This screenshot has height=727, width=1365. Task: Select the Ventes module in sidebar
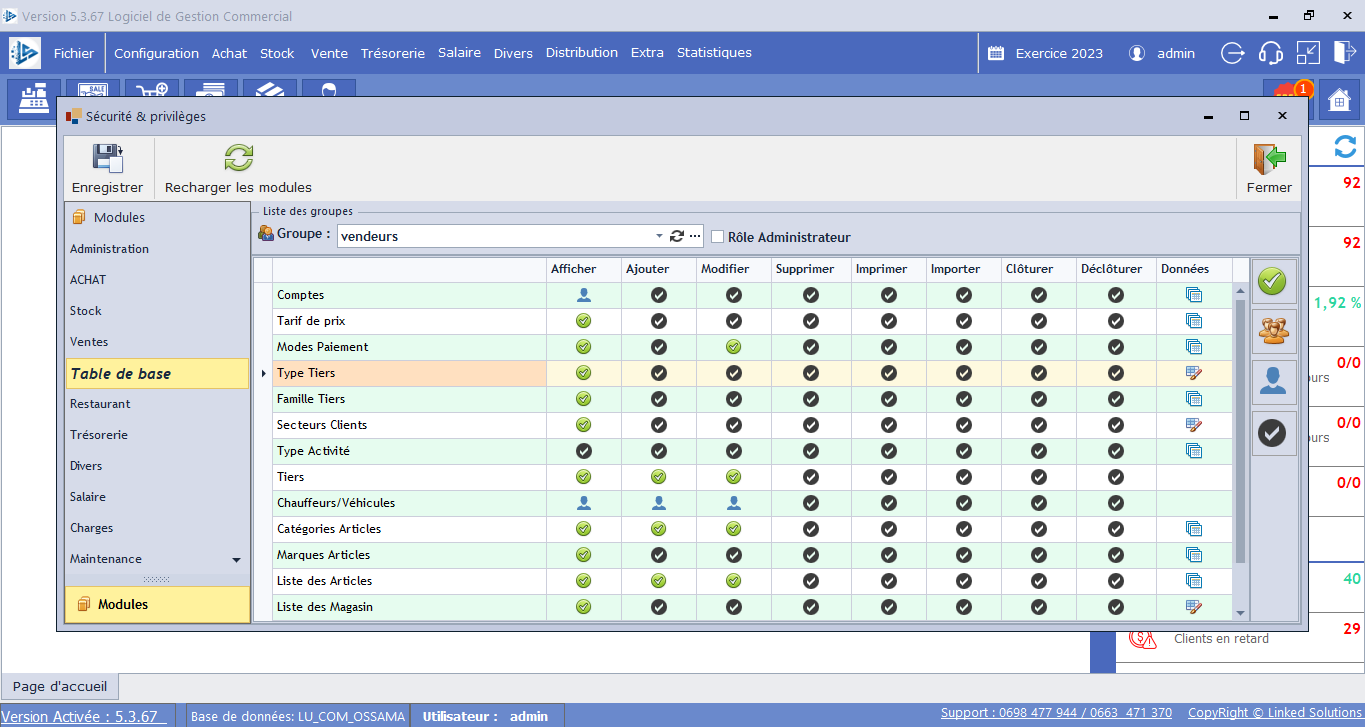click(89, 342)
